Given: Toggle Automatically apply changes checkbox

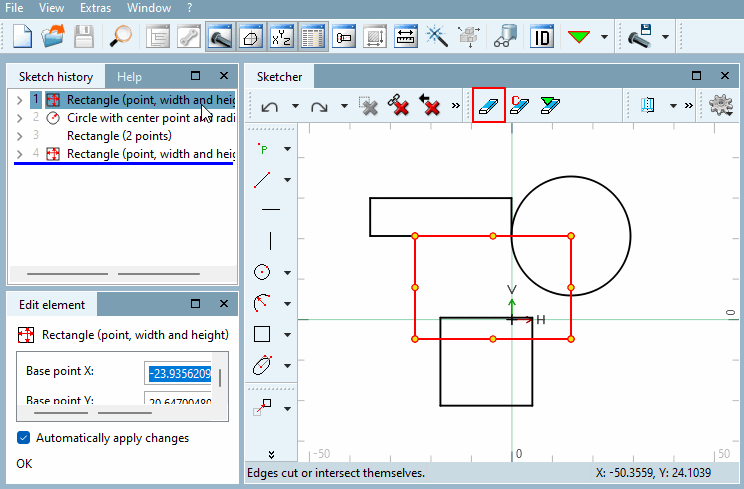Looking at the screenshot, I should (23, 437).
